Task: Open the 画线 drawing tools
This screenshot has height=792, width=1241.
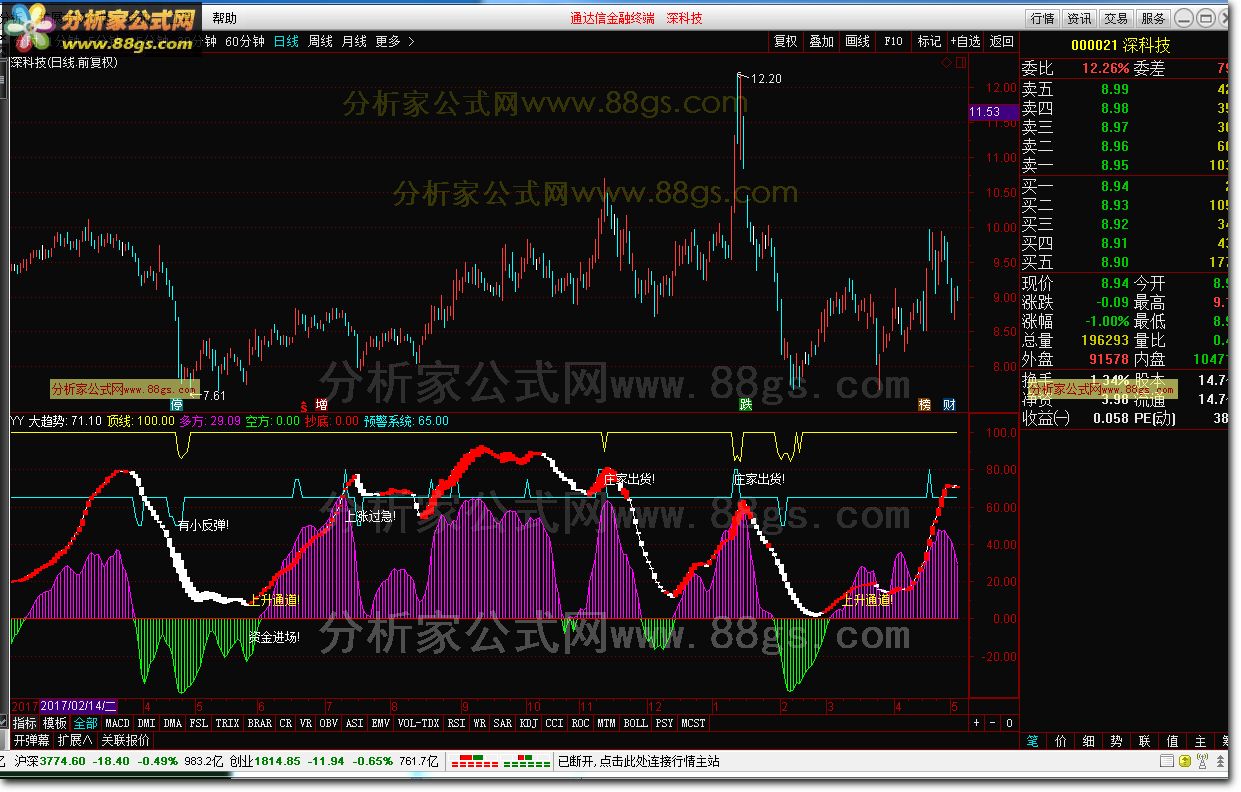Action: 857,41
